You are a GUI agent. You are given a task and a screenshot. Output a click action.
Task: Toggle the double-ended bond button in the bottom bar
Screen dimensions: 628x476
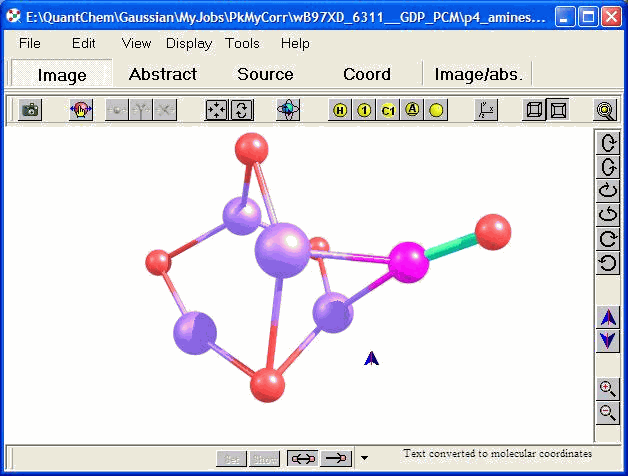click(x=302, y=458)
